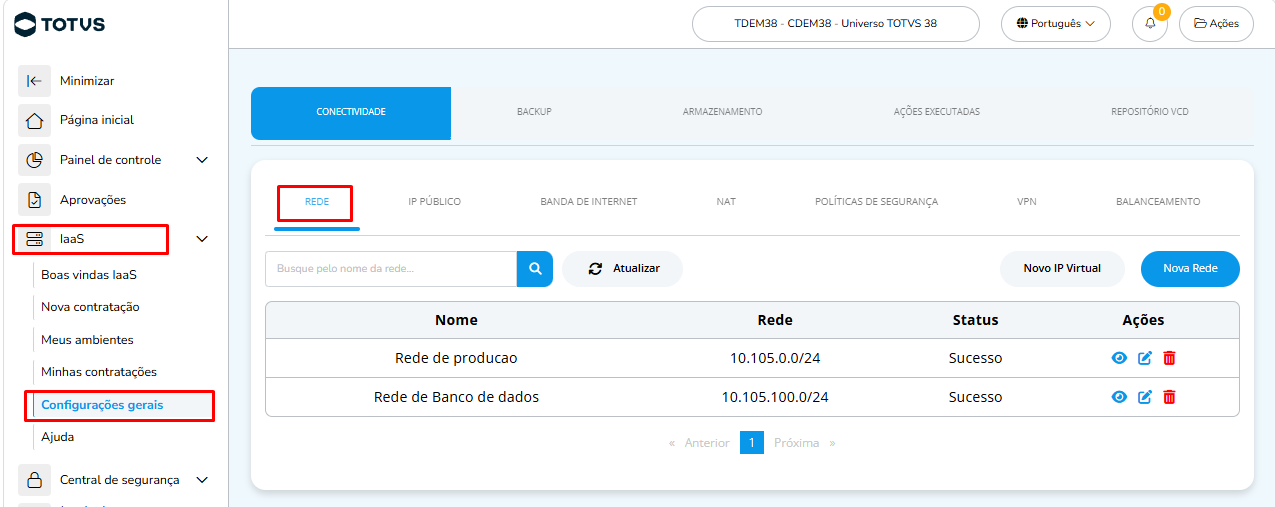The height and width of the screenshot is (507, 1275).
Task: Open the REPOSITÓRIO VCD tab
Action: point(1150,113)
